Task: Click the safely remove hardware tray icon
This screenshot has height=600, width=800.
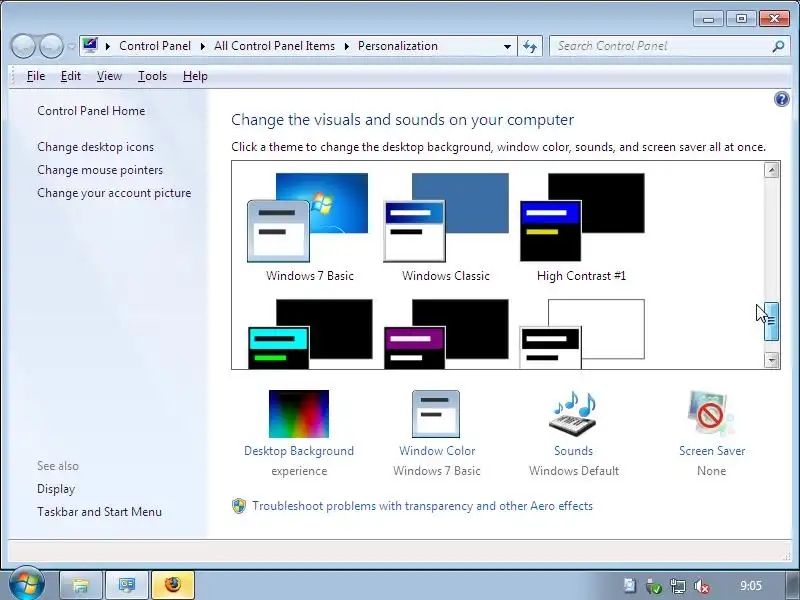Action: (x=654, y=586)
